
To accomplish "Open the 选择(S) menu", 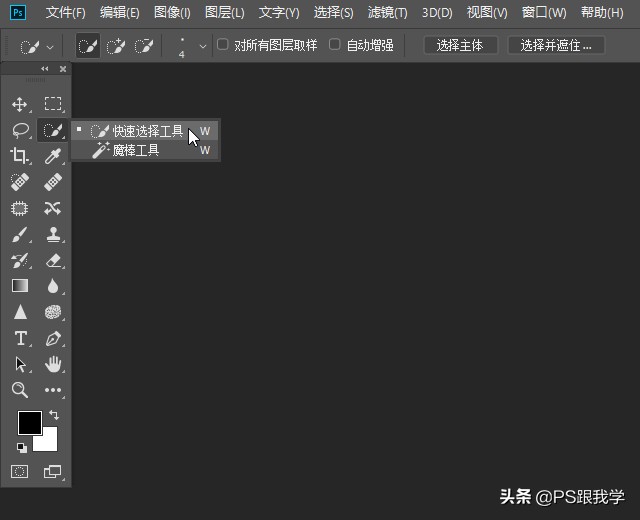I will pyautogui.click(x=333, y=13).
